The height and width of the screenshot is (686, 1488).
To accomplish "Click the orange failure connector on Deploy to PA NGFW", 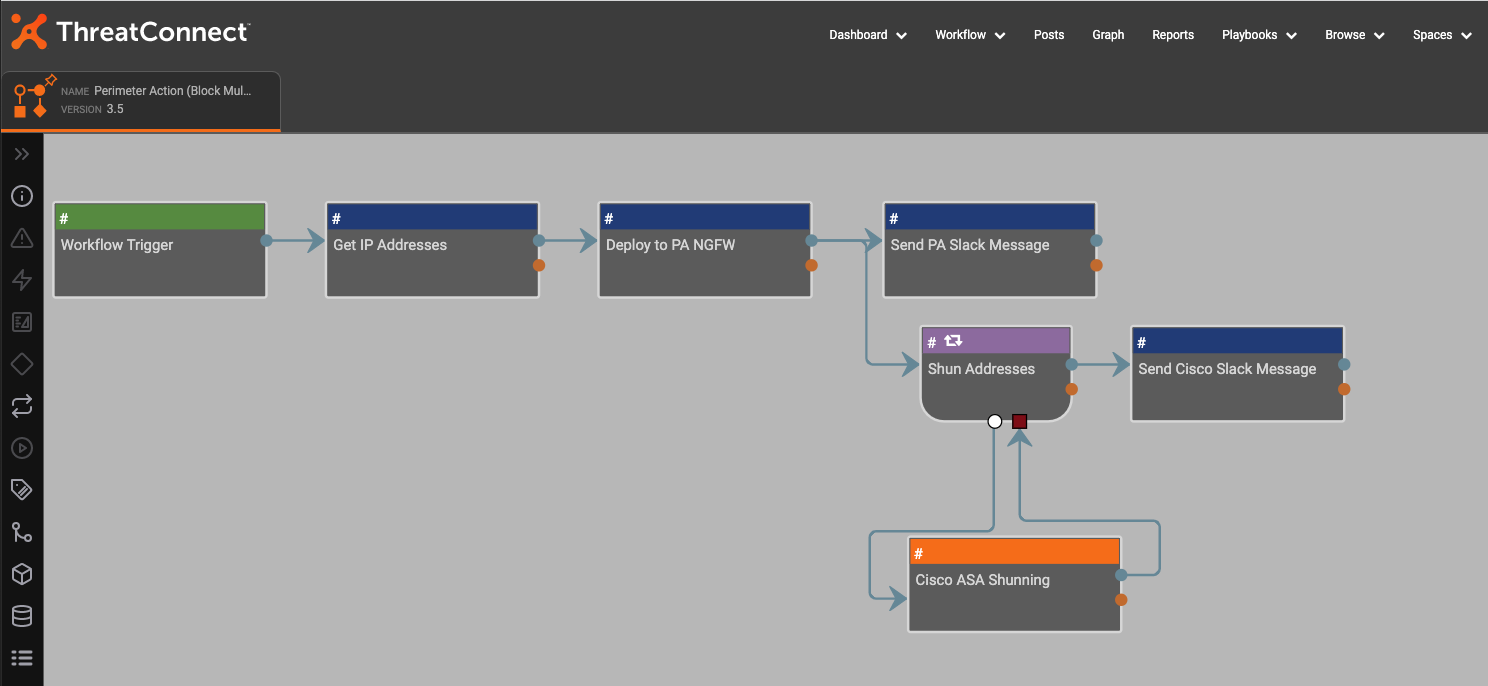I will 812,265.
